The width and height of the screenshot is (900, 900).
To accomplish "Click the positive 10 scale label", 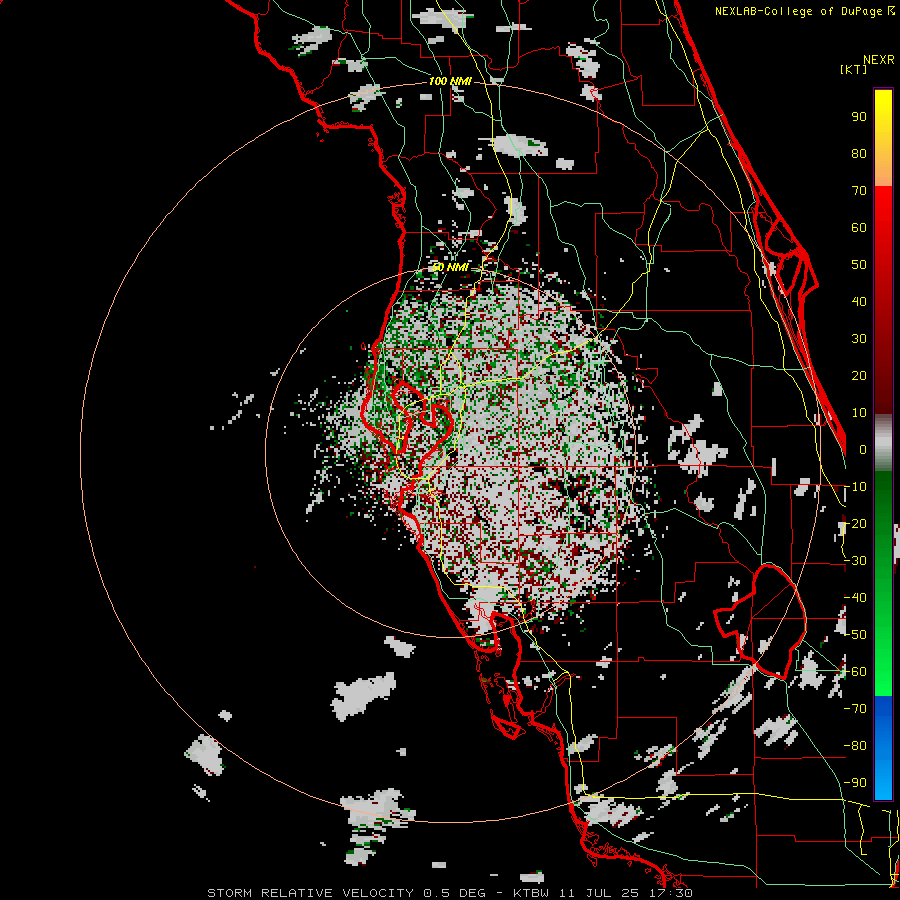I will pyautogui.click(x=859, y=413).
